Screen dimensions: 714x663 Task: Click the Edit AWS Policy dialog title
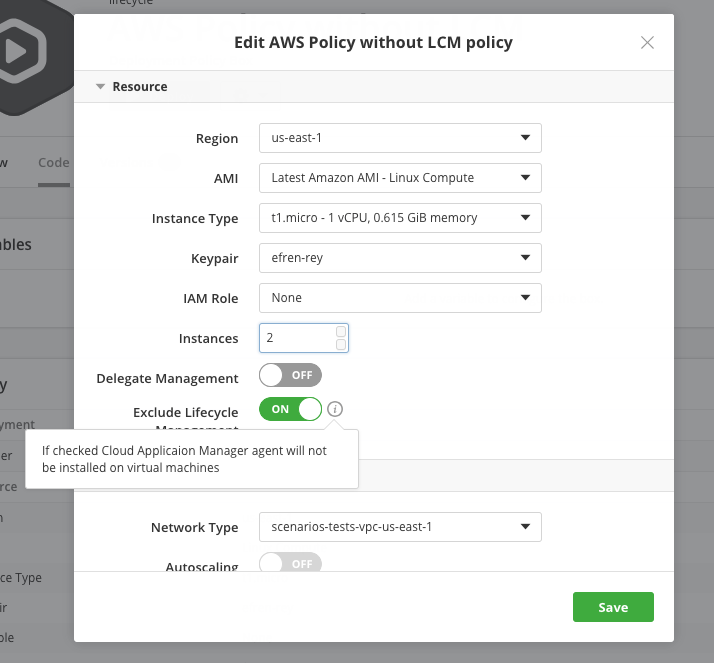point(373,42)
